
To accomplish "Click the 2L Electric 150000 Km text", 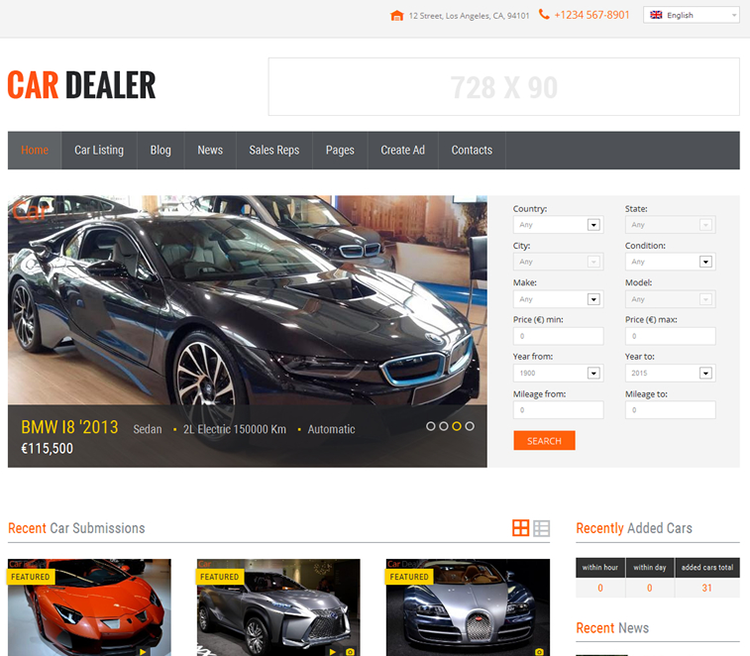I will coord(234,429).
